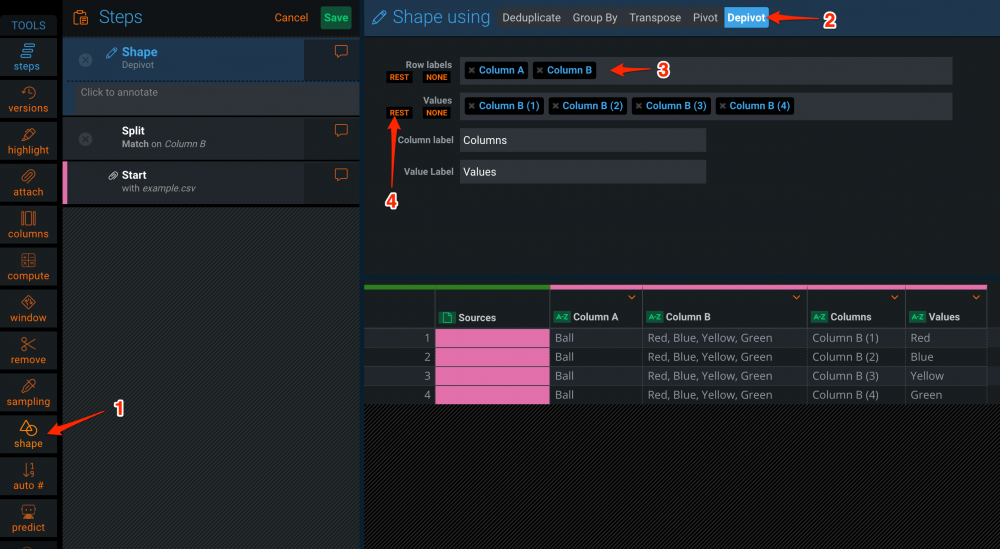Image resolution: width=1000 pixels, height=549 pixels.
Task: Click 'Ball' cell in row 2
Action: pyautogui.click(x=596, y=357)
